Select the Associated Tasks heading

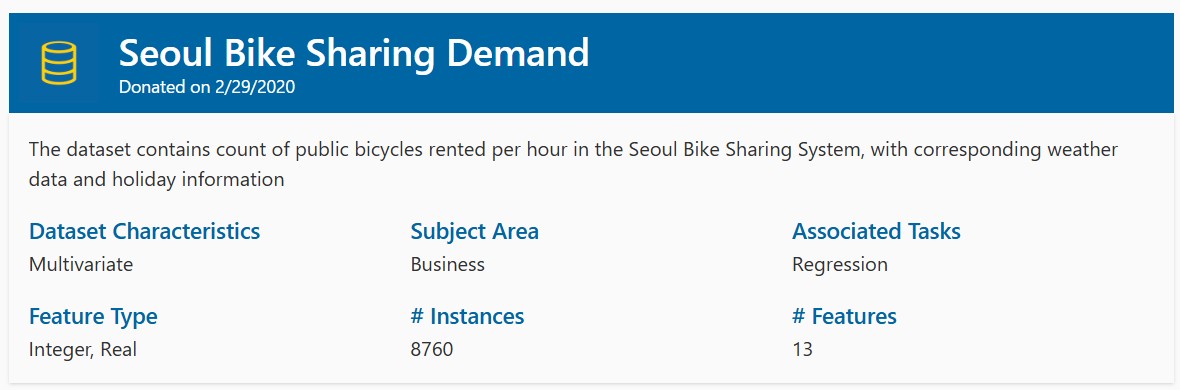[876, 231]
